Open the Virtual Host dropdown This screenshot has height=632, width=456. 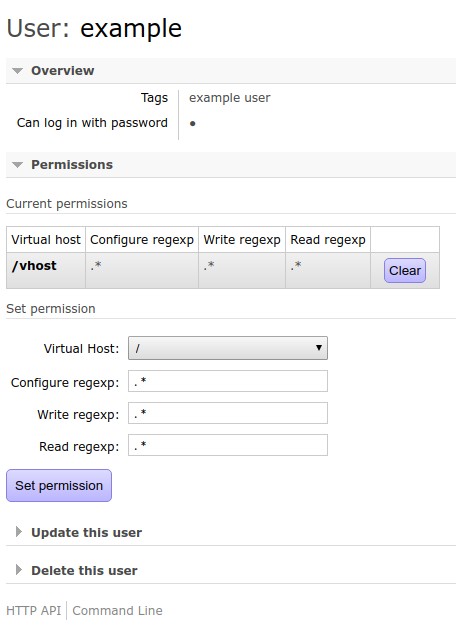coord(228,348)
